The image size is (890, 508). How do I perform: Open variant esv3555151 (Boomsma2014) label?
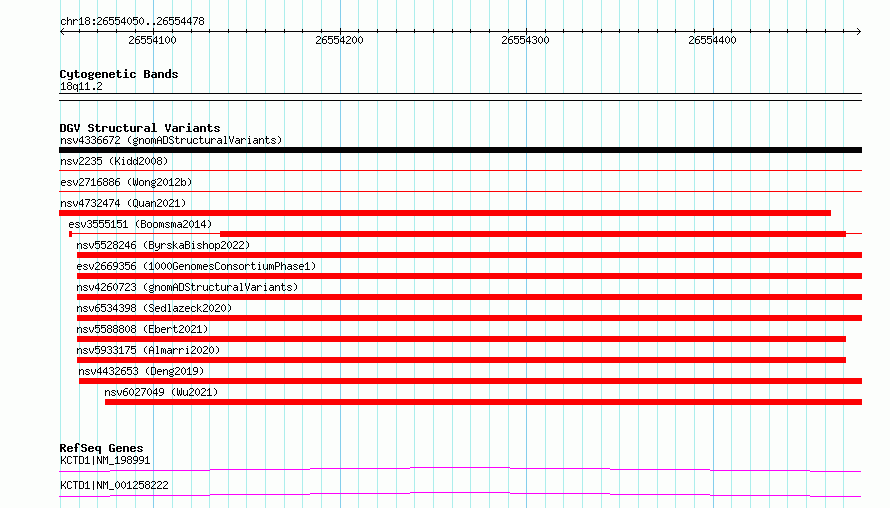[x=140, y=224]
